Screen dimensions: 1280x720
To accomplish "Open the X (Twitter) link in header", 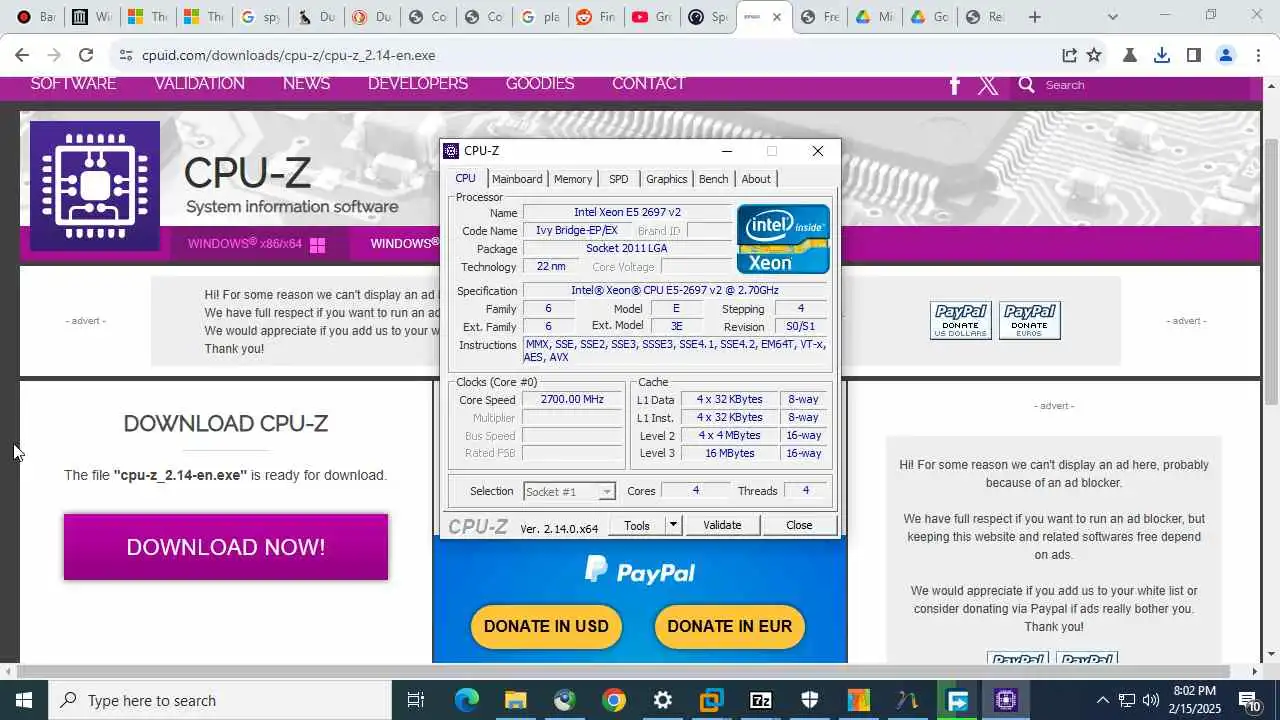I will (x=988, y=85).
